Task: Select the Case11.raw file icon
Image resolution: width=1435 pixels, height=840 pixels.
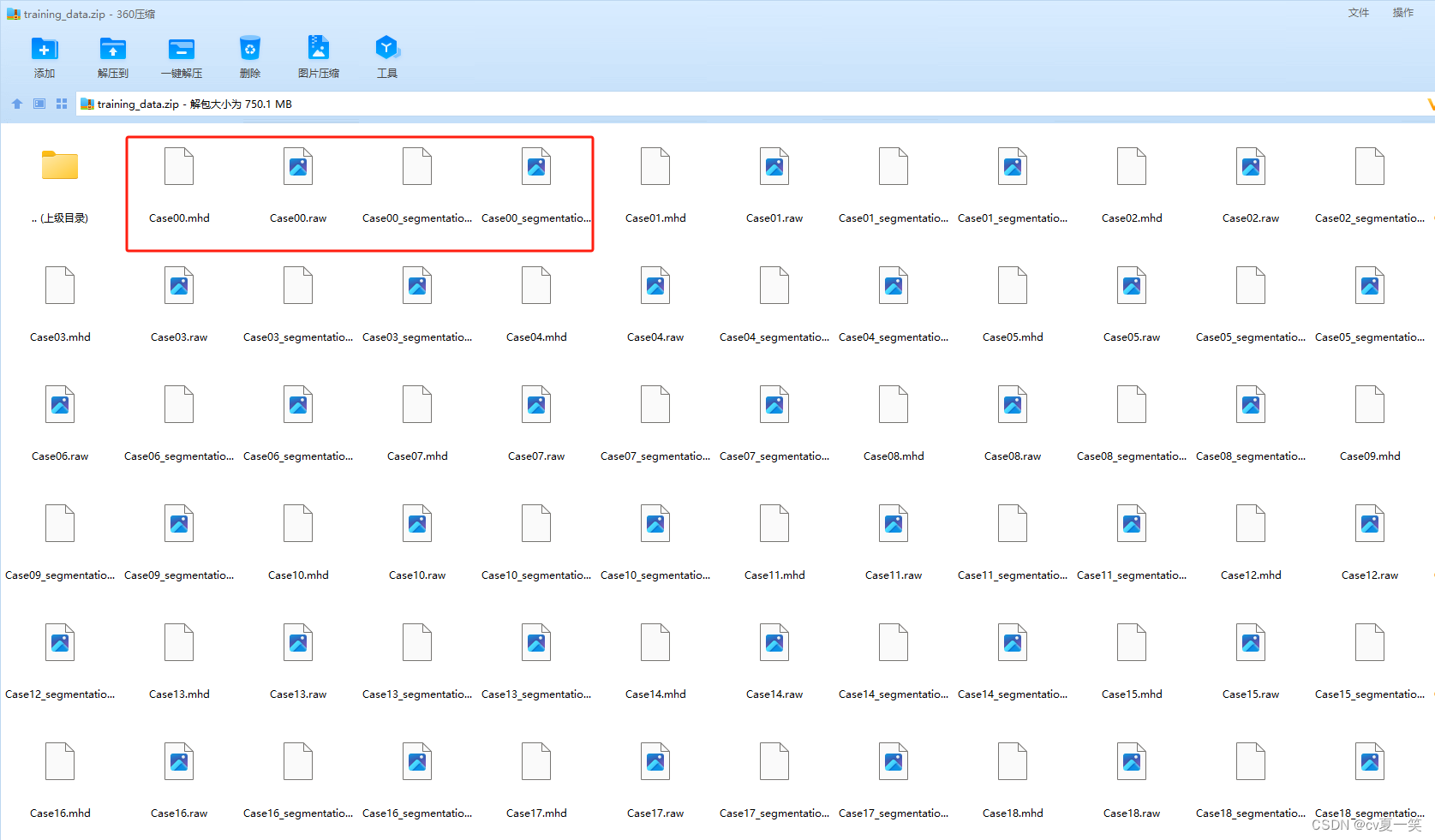Action: [894, 523]
